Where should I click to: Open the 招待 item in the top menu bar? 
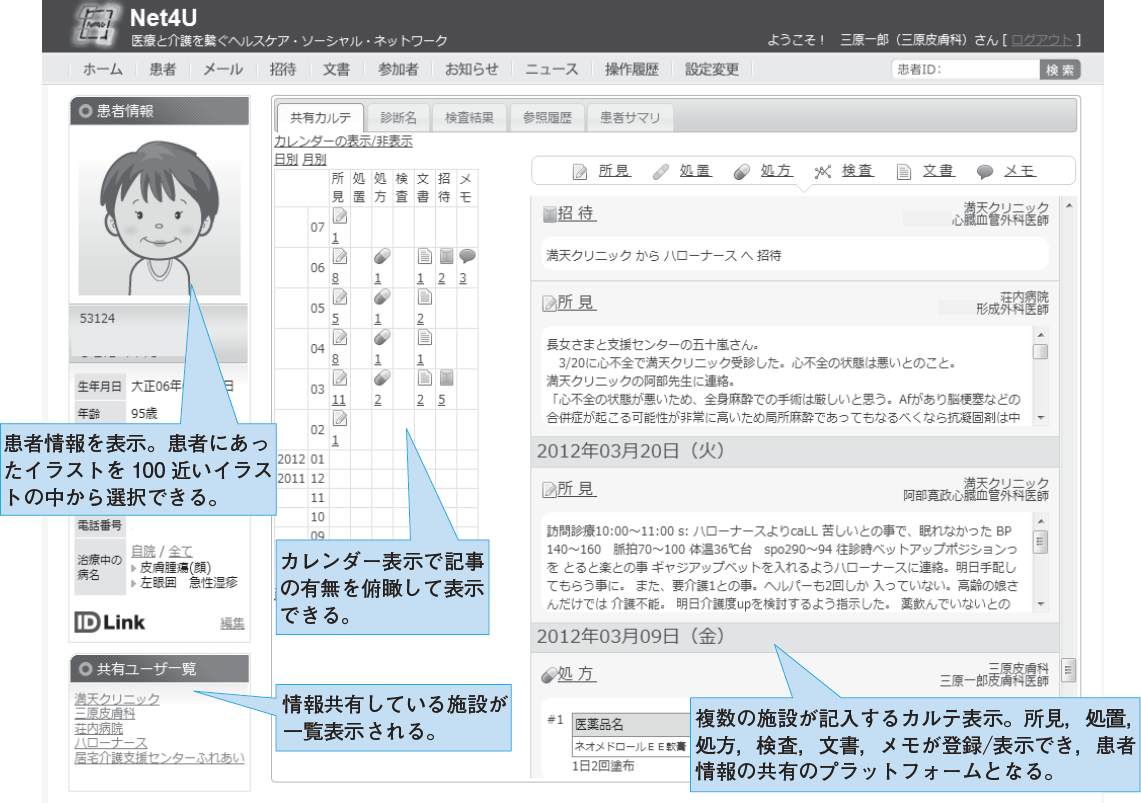(283, 69)
